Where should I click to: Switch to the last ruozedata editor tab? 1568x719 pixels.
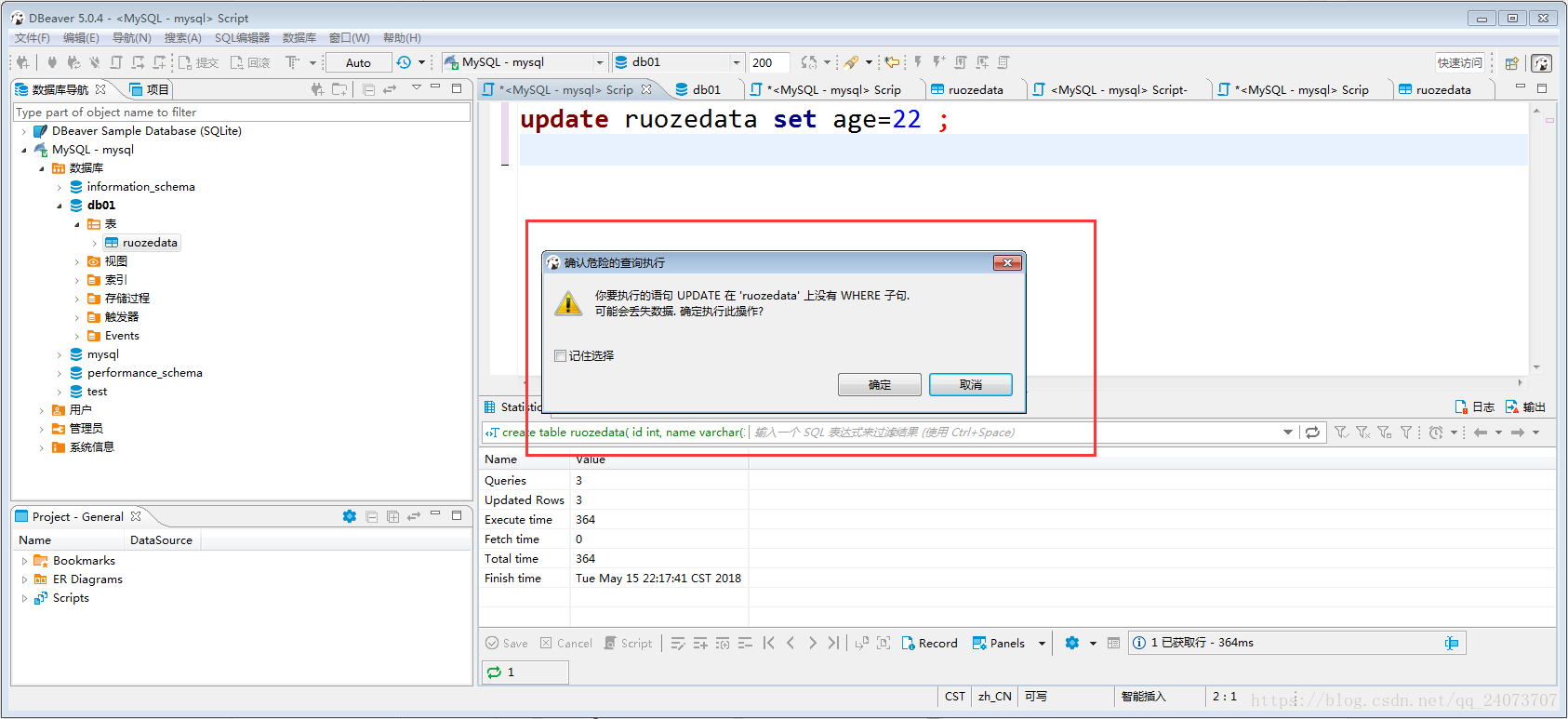(x=1434, y=89)
